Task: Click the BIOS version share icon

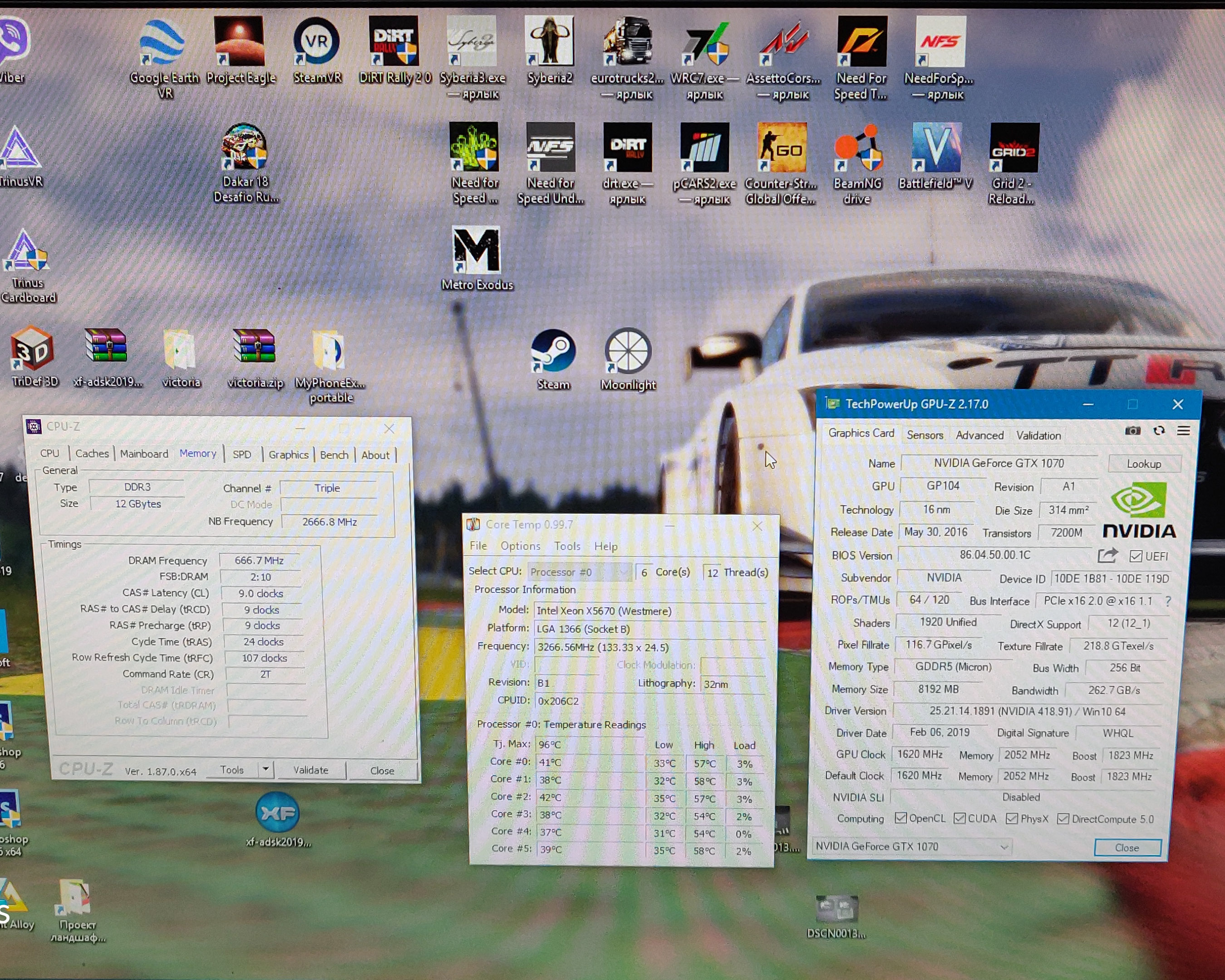Action: [1107, 556]
